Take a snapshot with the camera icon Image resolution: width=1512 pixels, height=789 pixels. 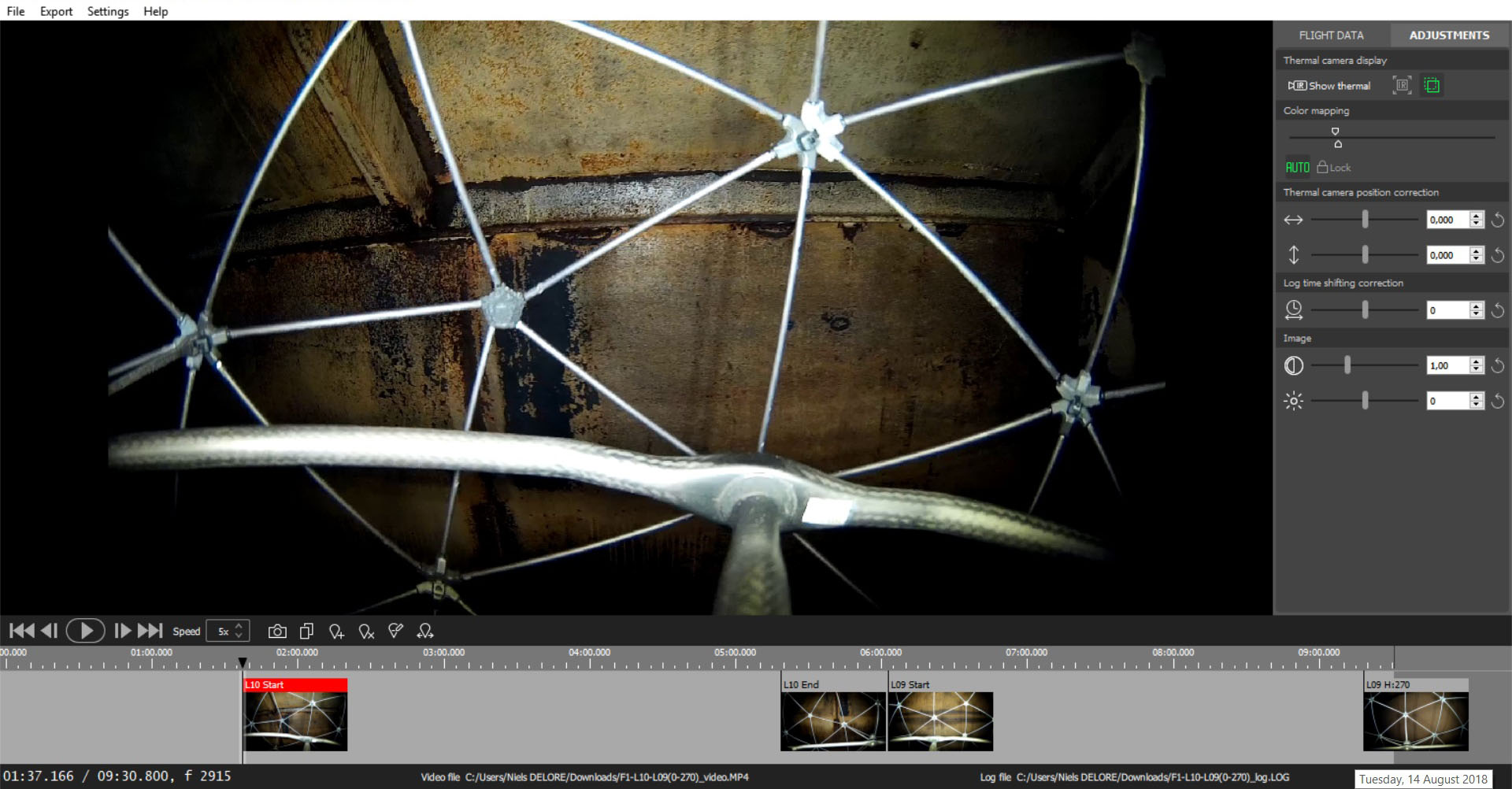coord(277,632)
